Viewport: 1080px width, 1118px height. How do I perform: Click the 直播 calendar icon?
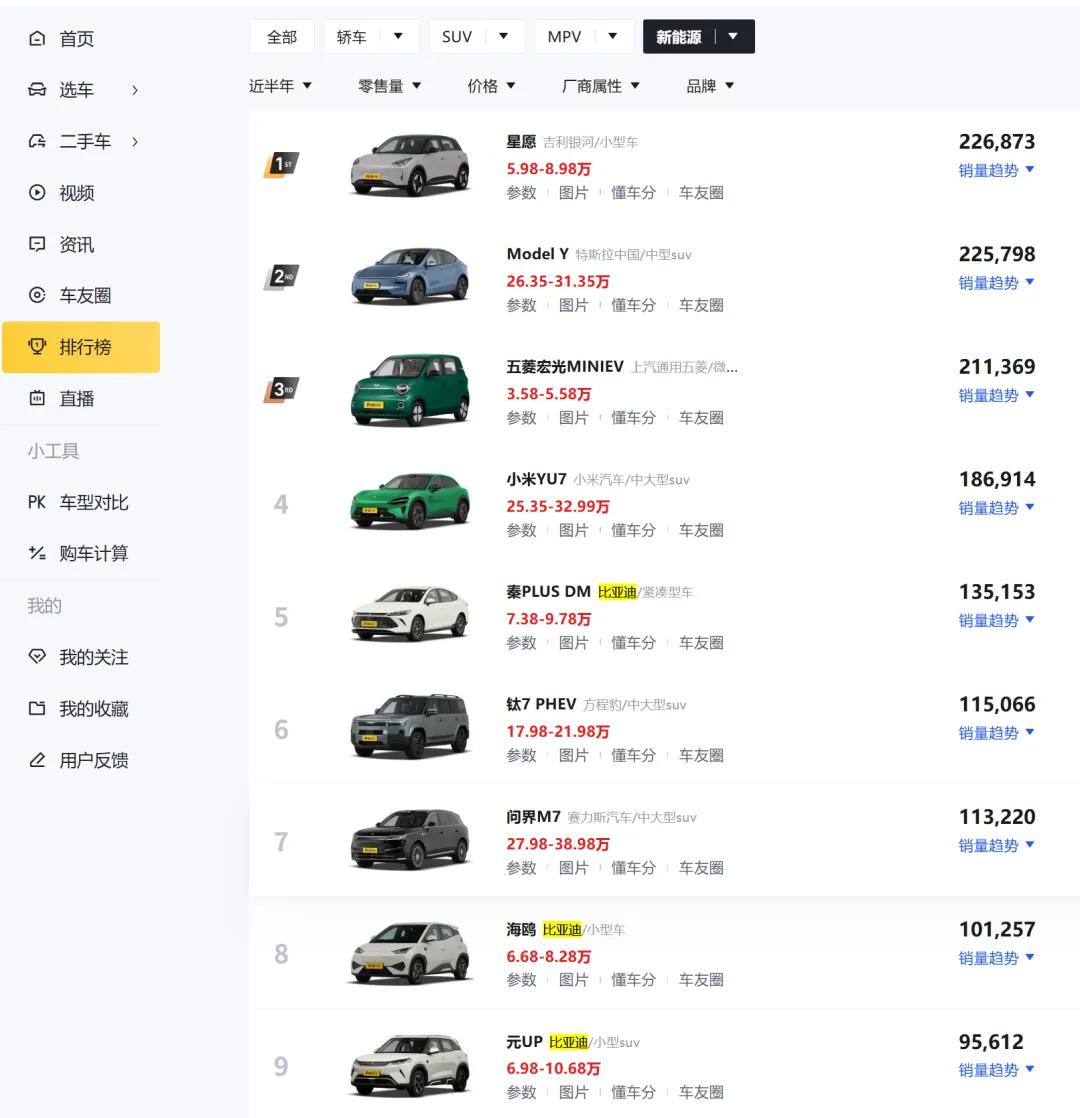37,398
